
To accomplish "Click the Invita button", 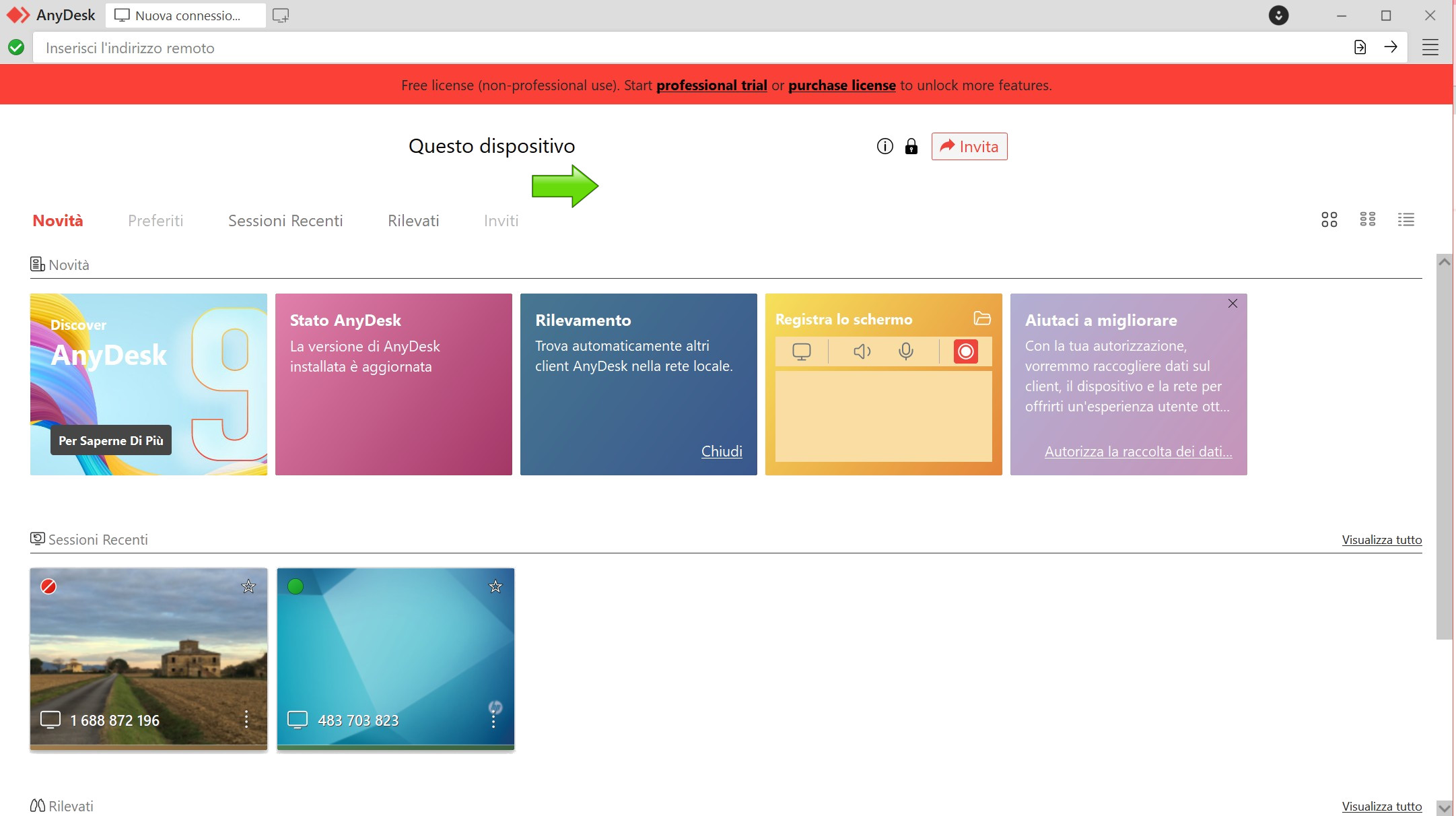I will coord(969,146).
